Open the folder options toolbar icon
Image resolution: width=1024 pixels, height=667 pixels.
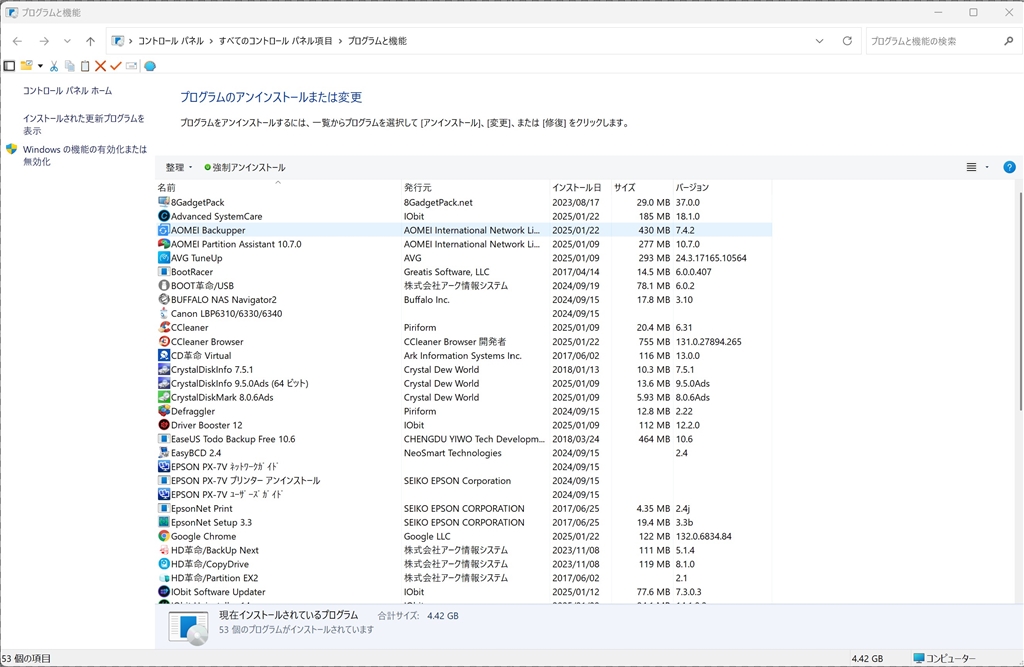[26, 66]
